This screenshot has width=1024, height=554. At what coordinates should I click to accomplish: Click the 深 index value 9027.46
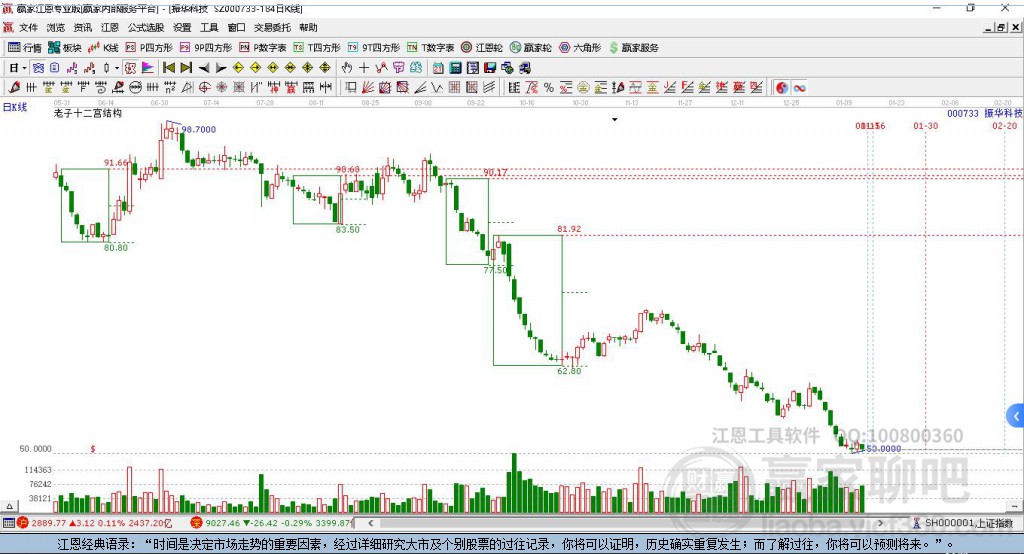tap(222, 523)
